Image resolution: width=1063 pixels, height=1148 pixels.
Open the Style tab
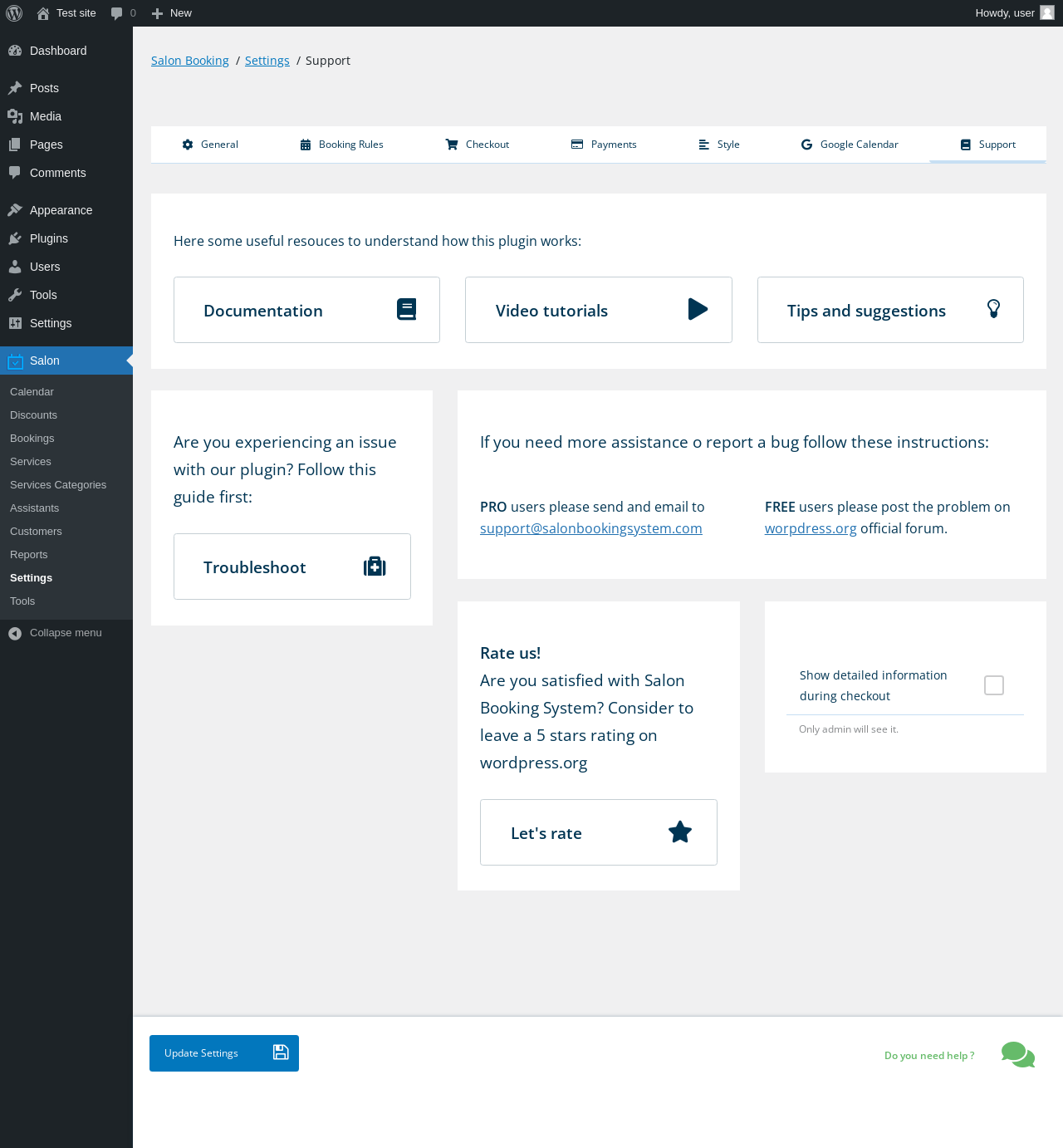click(x=718, y=145)
